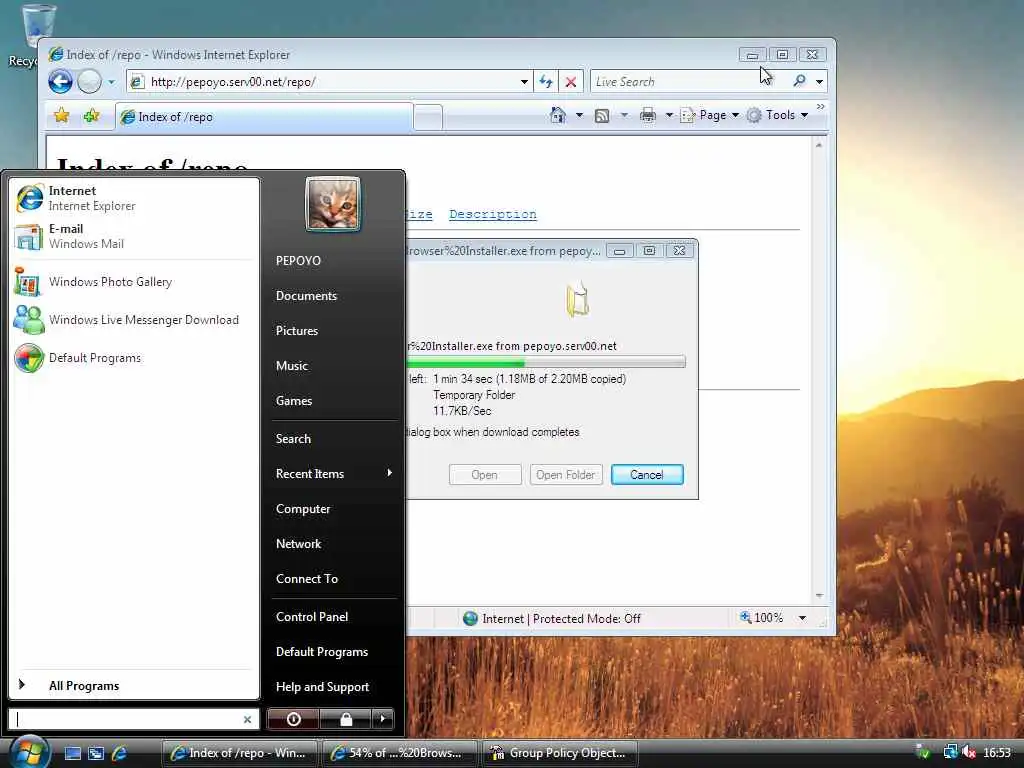The height and width of the screenshot is (768, 1024).
Task: Expand the Home button dropdown arrow
Action: point(579,116)
